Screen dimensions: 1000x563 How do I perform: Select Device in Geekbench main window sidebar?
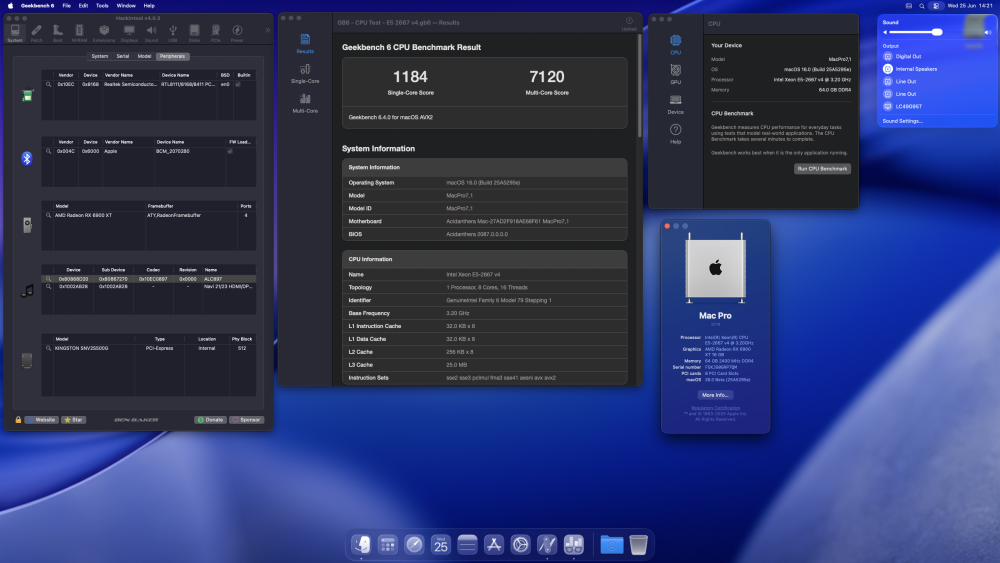[x=675, y=104]
